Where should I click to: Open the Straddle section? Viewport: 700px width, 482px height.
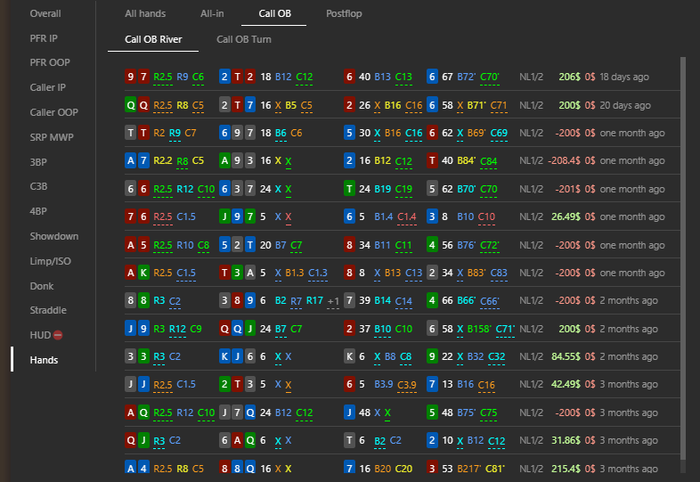coord(48,310)
